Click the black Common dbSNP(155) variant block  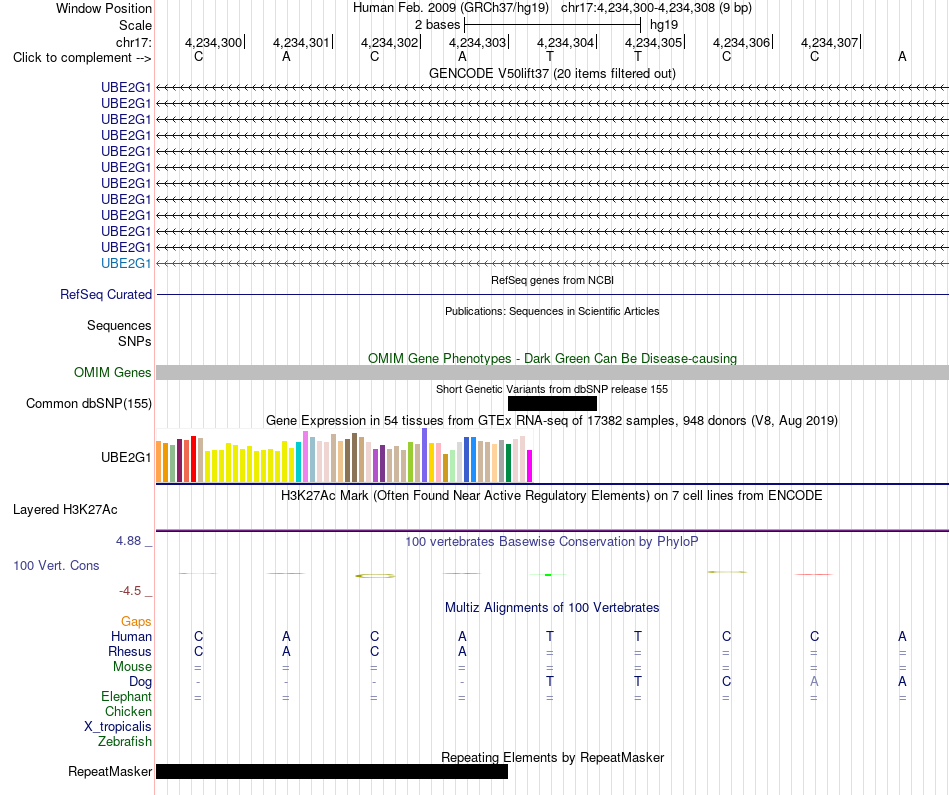pyautogui.click(x=552, y=404)
